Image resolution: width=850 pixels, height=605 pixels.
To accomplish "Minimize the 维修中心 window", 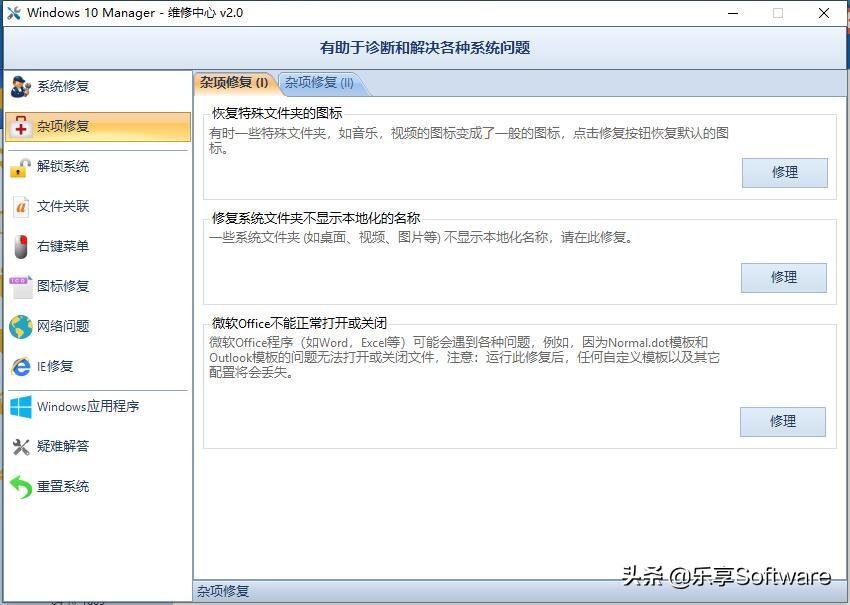I will click(x=733, y=13).
